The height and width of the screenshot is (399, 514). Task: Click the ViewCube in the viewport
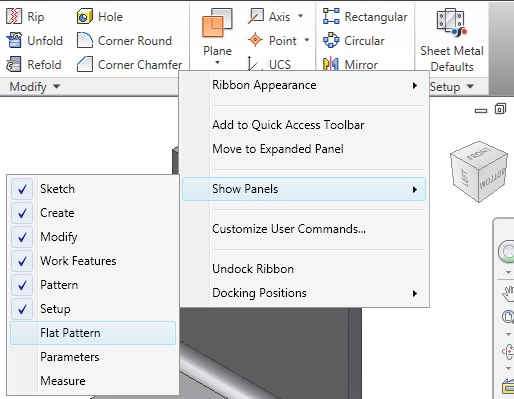point(479,172)
